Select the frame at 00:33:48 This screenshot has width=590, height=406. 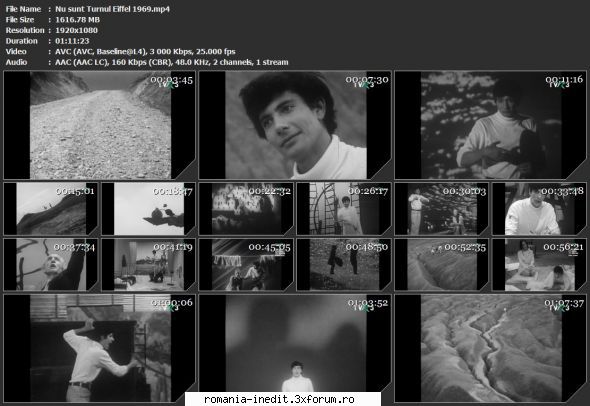click(540, 209)
